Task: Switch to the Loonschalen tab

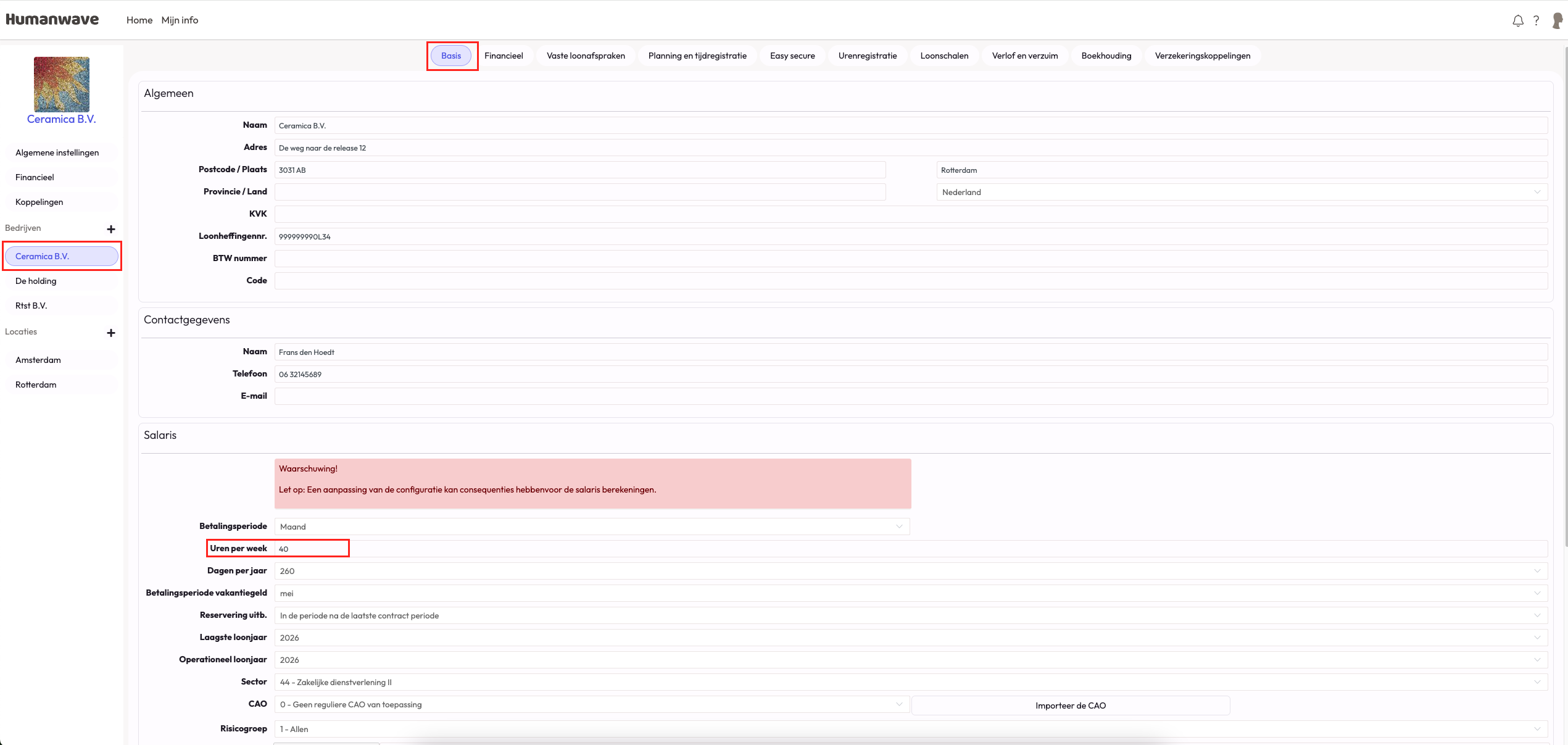Action: [944, 56]
